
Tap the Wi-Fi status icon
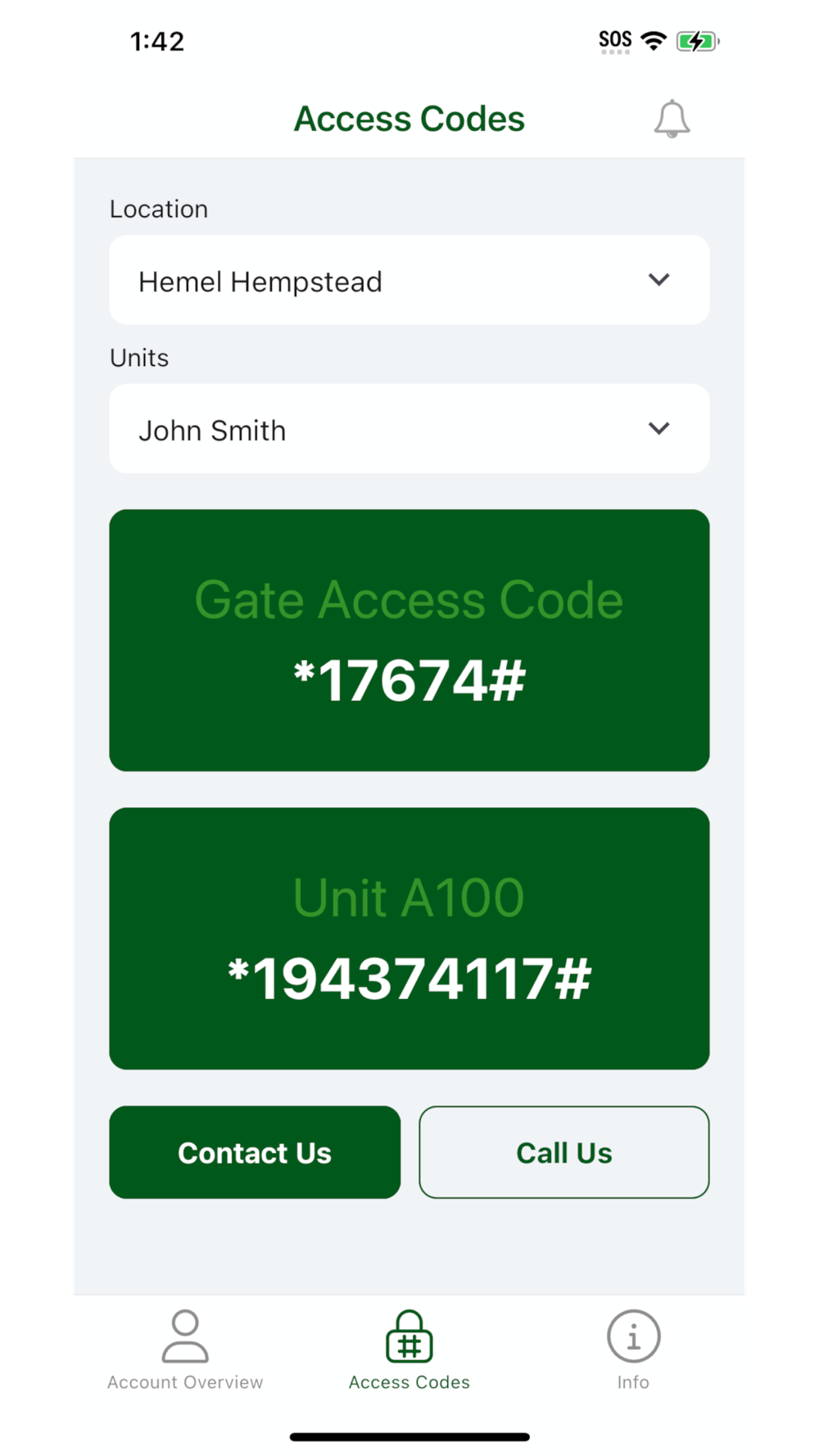click(654, 40)
